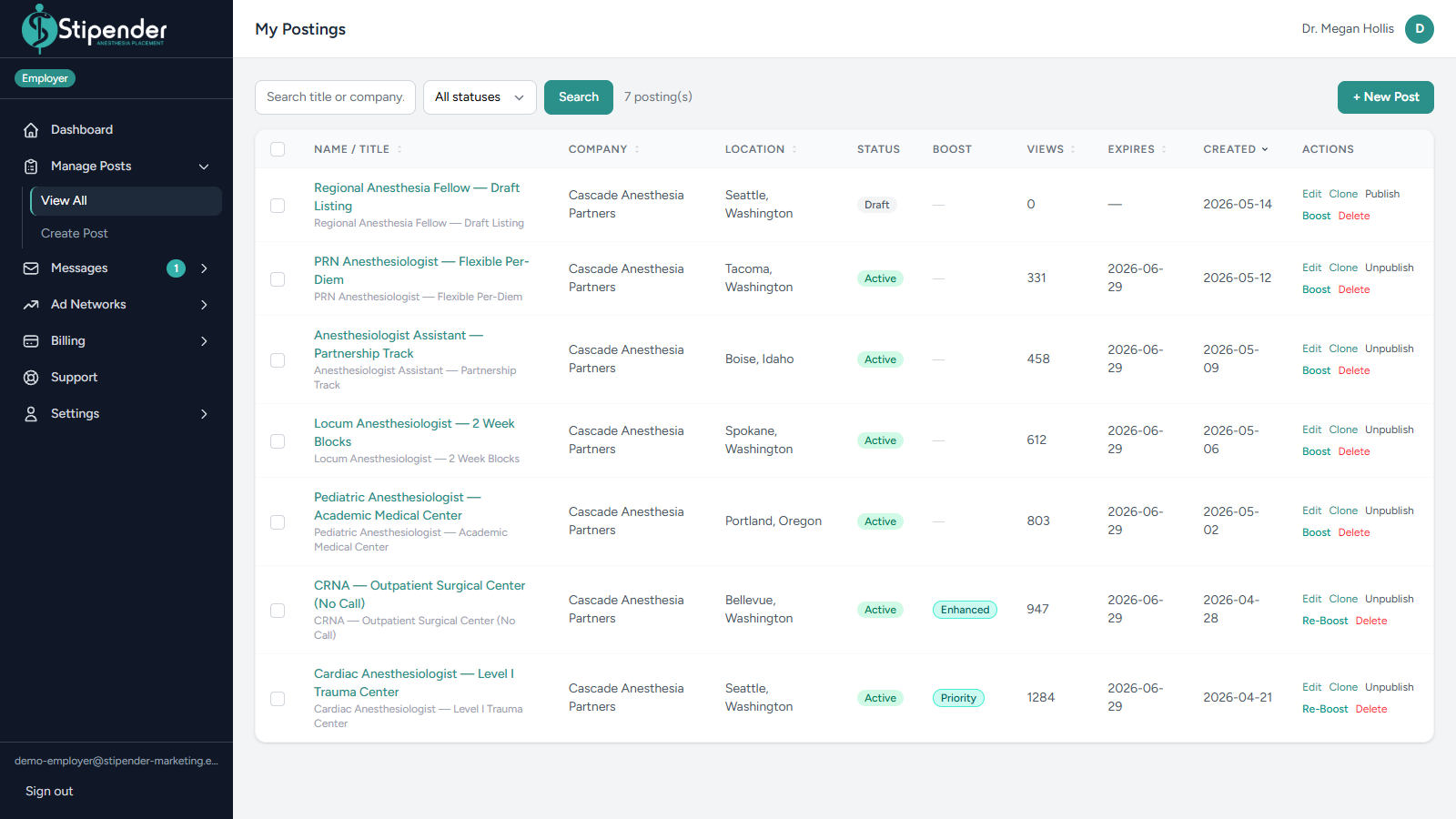Click the Search button
This screenshot has width=1456, height=819.
pos(579,97)
